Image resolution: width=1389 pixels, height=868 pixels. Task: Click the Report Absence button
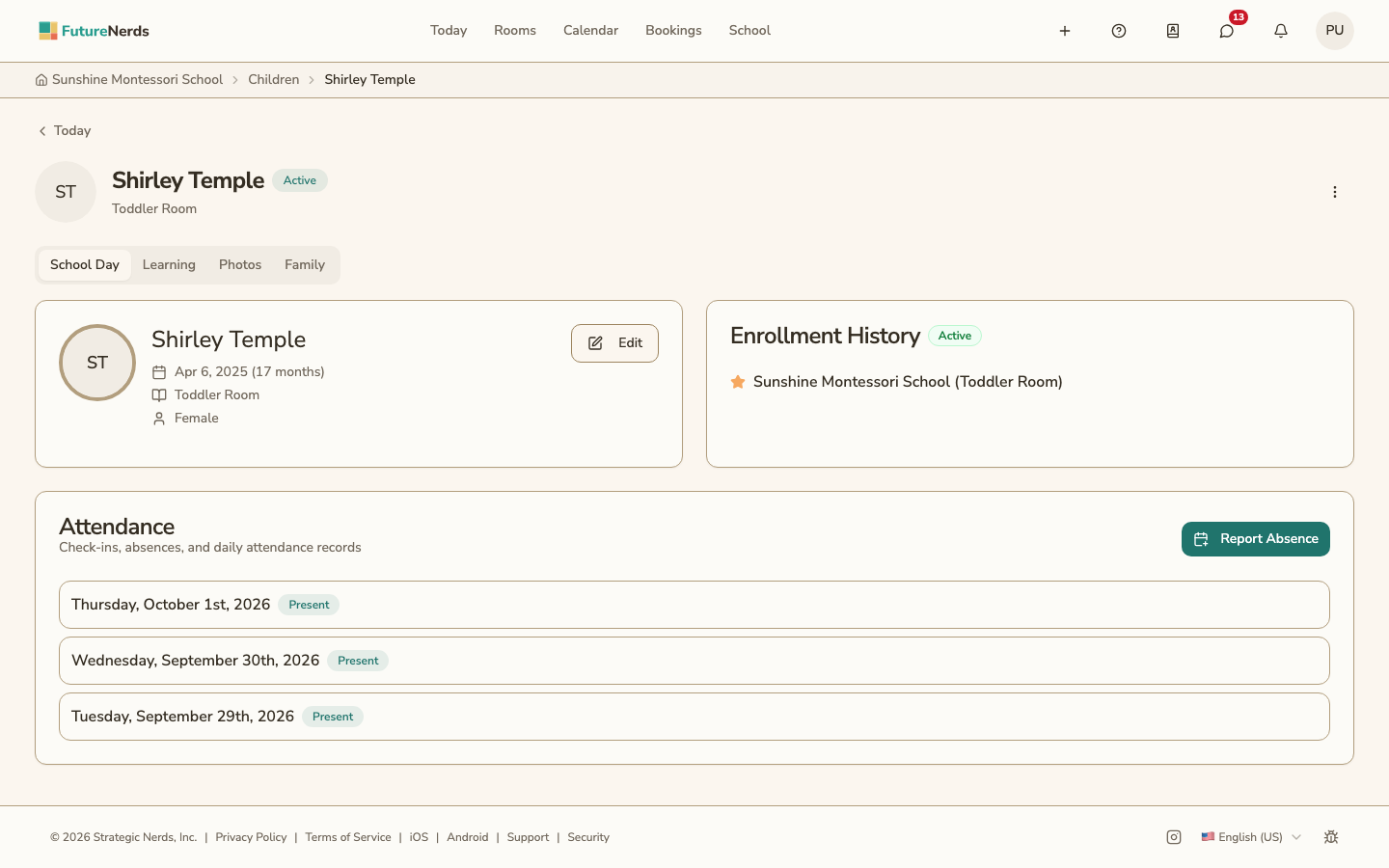click(1256, 539)
